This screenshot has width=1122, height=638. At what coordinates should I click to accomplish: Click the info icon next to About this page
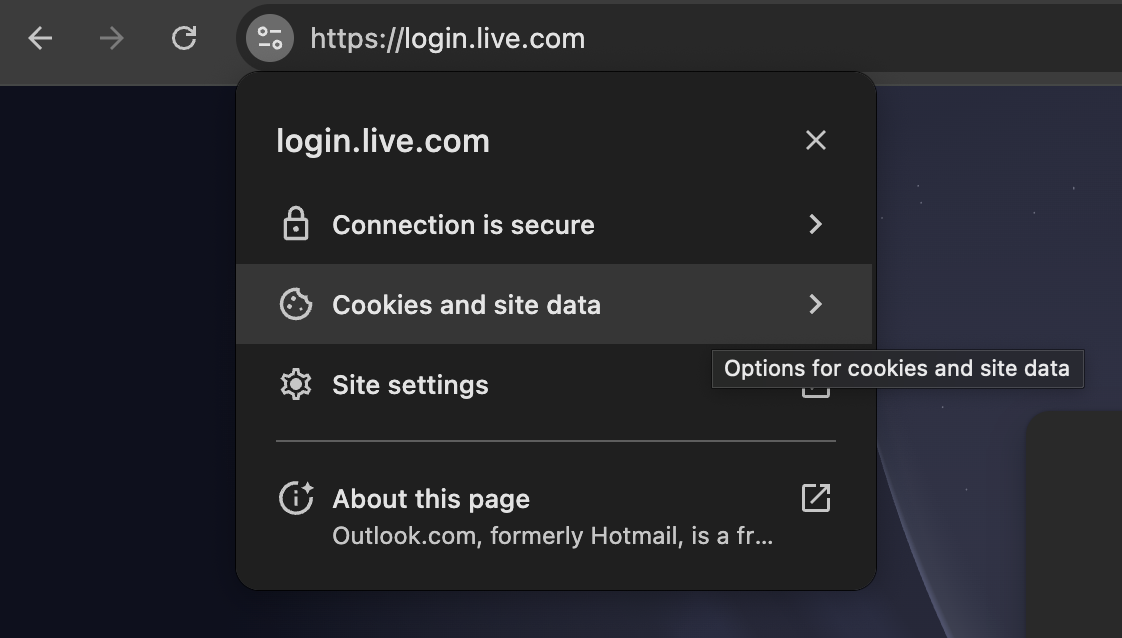click(296, 498)
